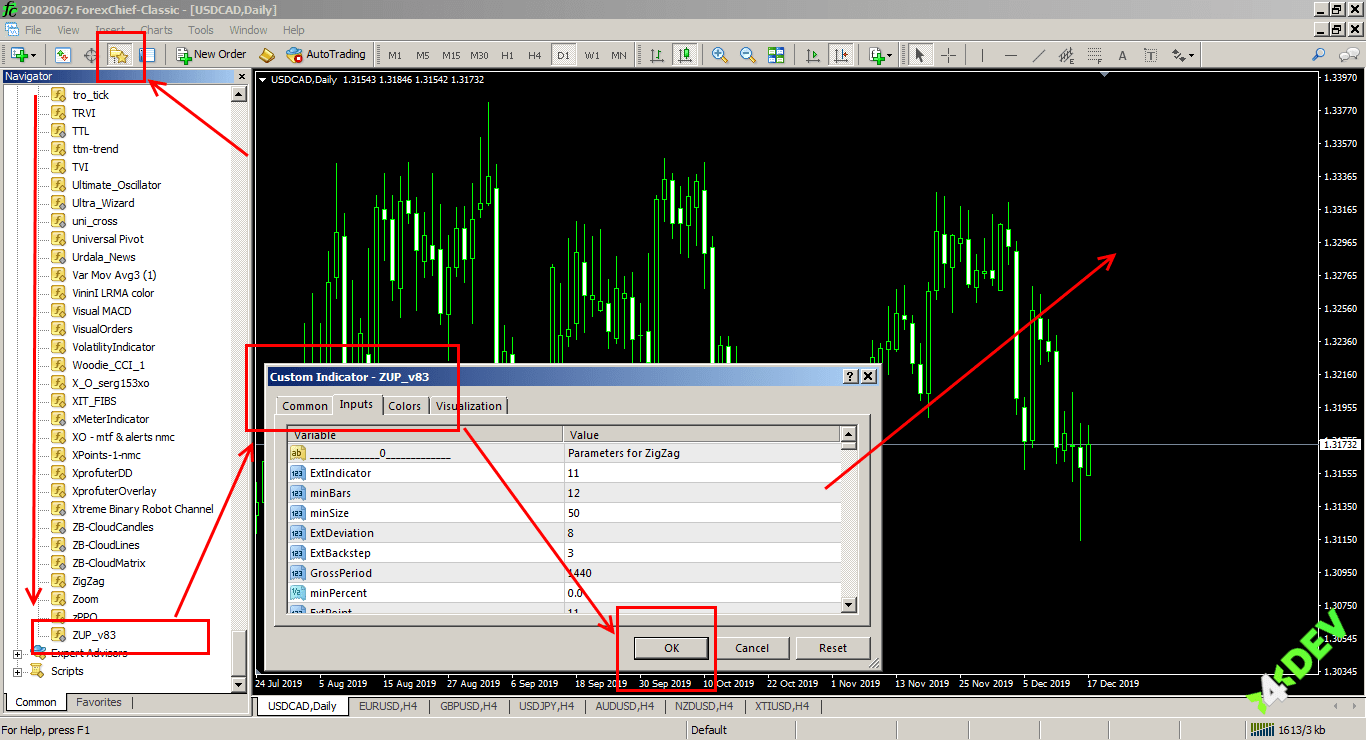
Task: Open MetaEditor from toolbar icon
Action: [x=267, y=55]
